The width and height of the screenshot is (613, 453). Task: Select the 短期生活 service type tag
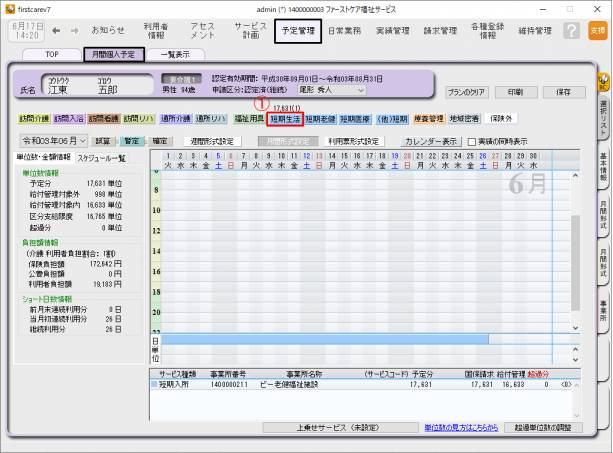(285, 118)
